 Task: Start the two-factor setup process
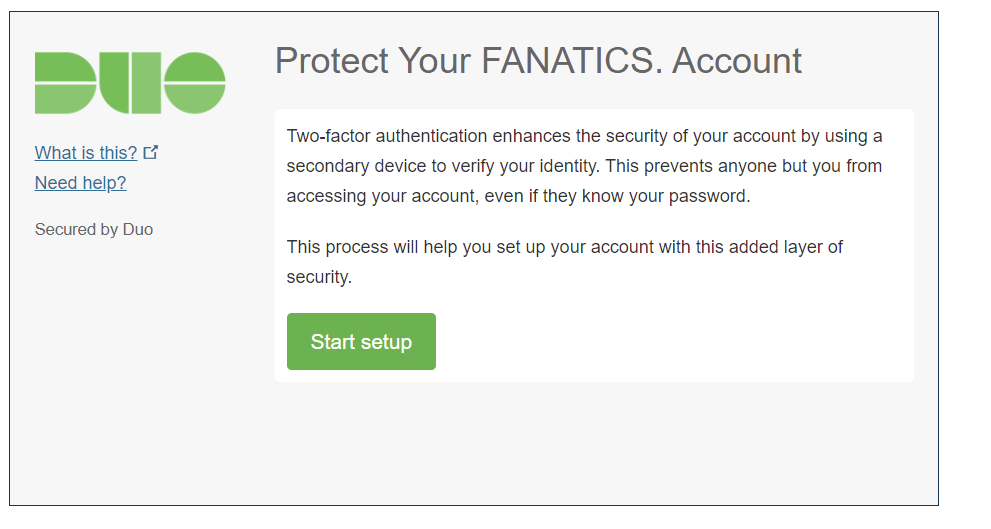pyautogui.click(x=361, y=341)
